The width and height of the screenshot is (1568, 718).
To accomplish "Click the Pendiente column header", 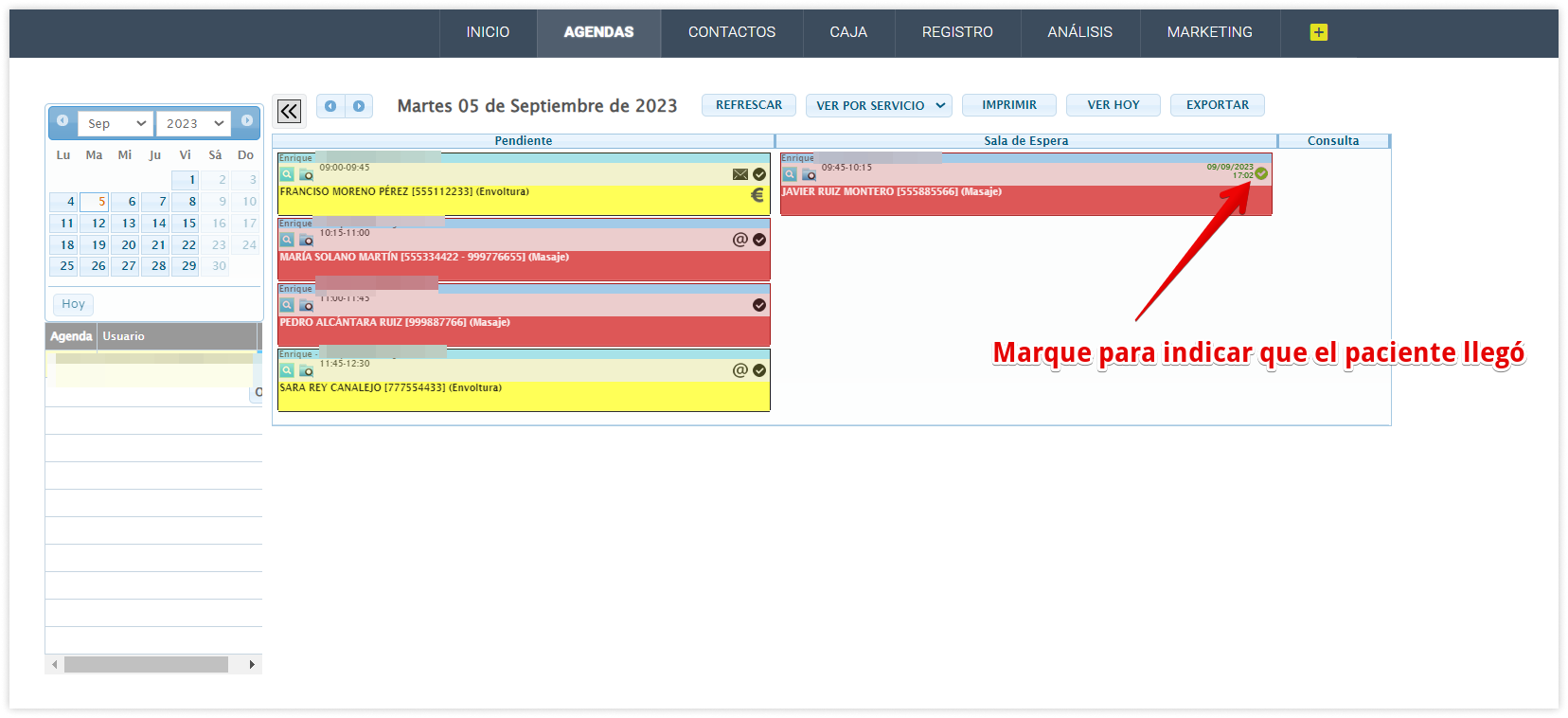I will pyautogui.click(x=524, y=141).
